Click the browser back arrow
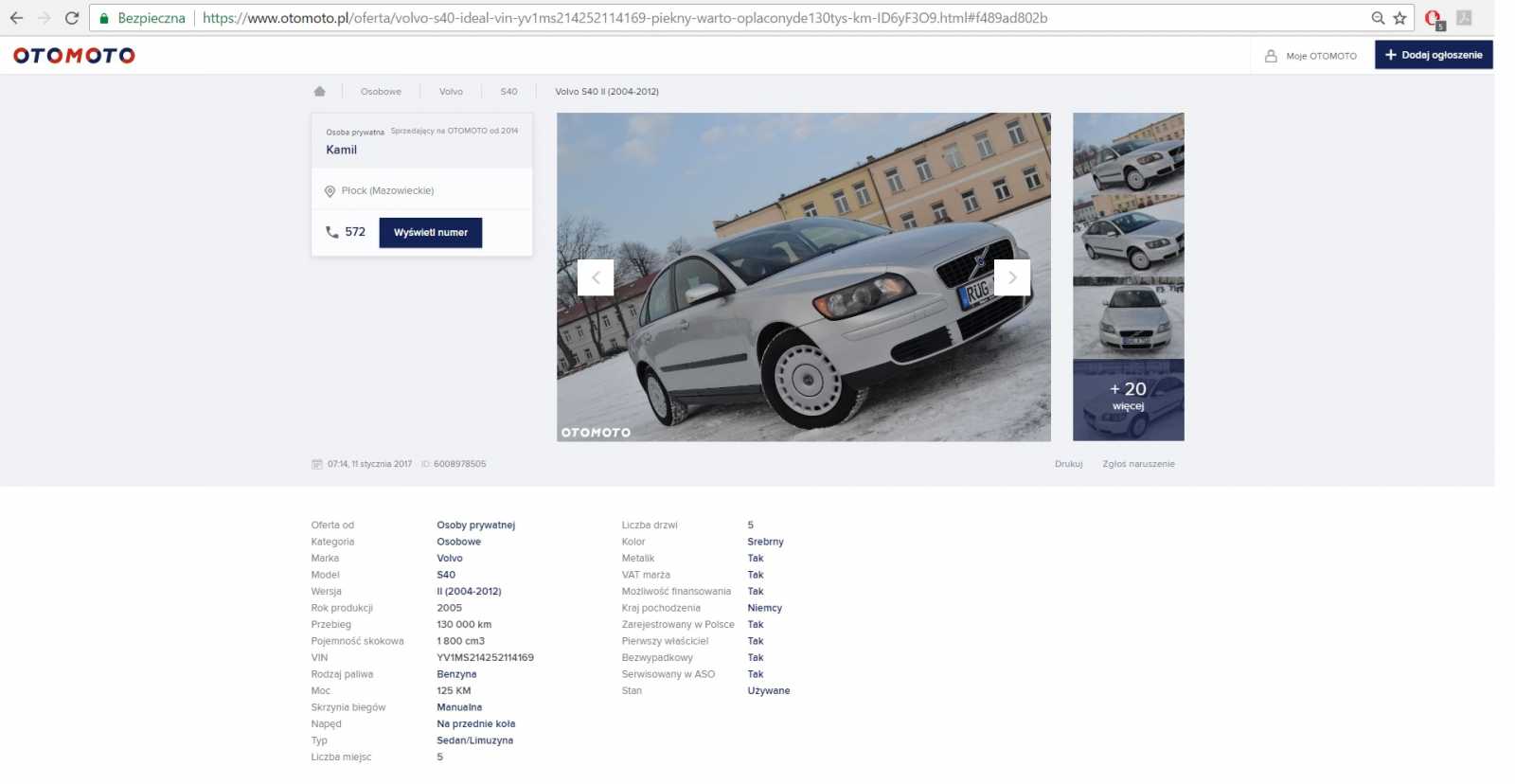 [x=16, y=18]
